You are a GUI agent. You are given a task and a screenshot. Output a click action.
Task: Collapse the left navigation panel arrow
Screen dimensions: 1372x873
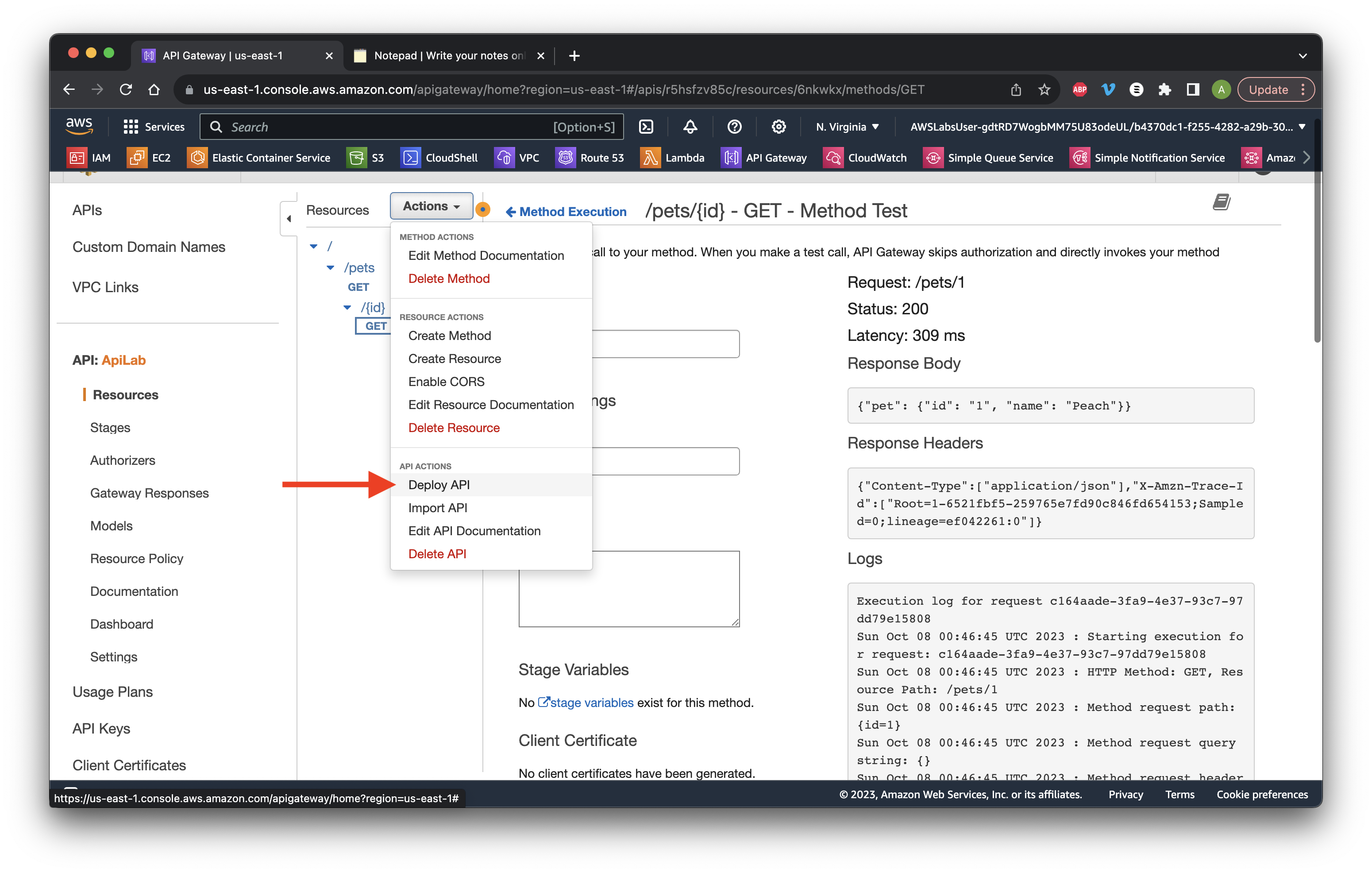pyautogui.click(x=289, y=218)
